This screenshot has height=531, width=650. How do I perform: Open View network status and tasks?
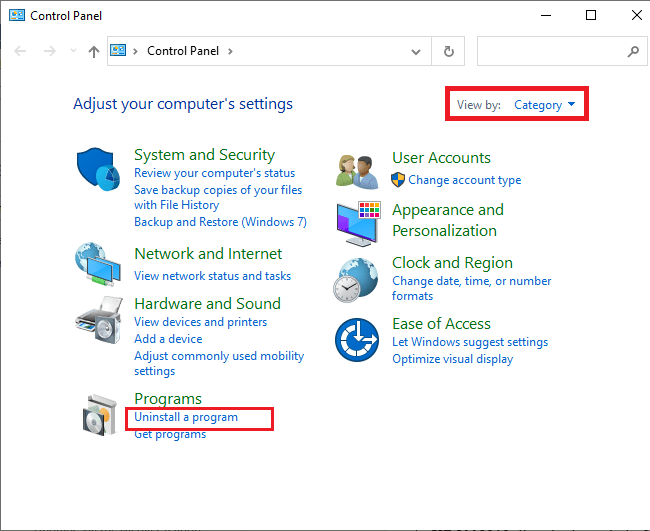(213, 276)
